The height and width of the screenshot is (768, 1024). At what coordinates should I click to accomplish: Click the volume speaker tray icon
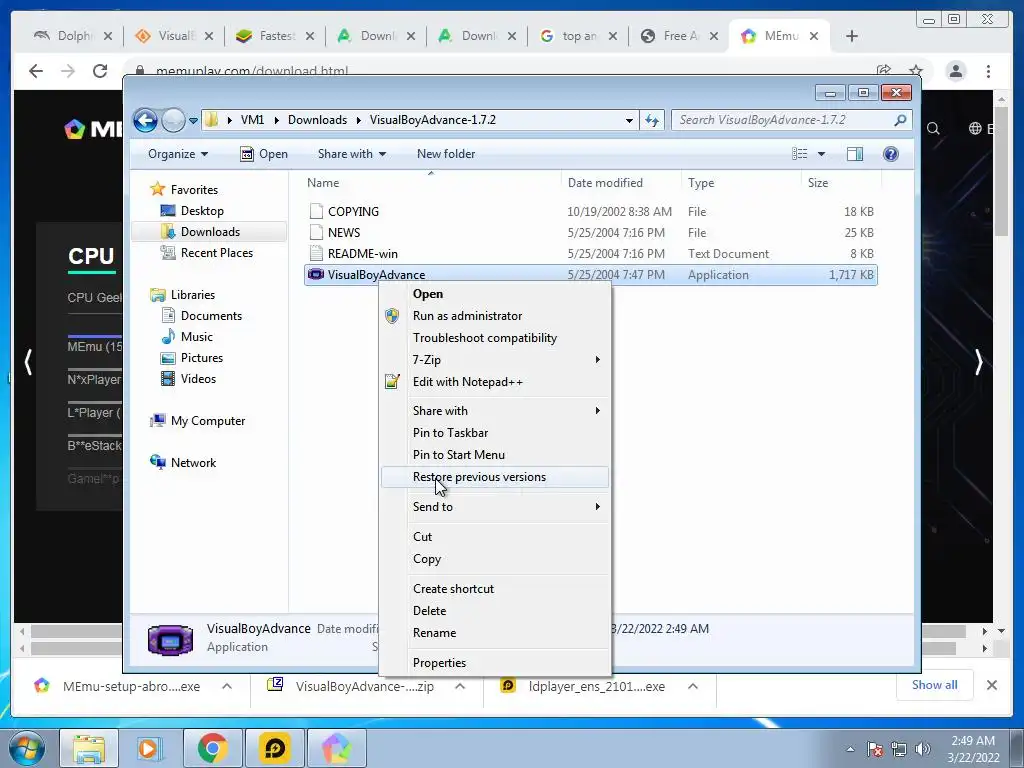[922, 749]
